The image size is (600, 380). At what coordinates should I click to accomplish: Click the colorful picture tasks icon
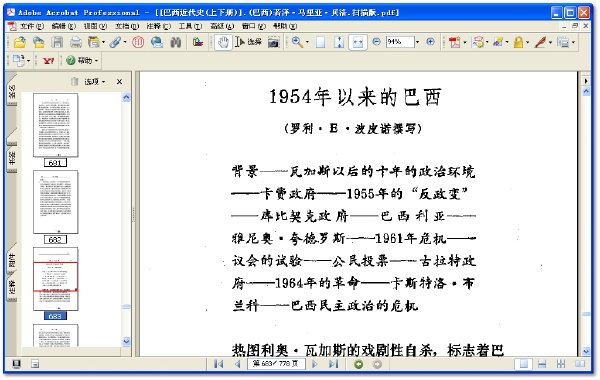(198, 42)
